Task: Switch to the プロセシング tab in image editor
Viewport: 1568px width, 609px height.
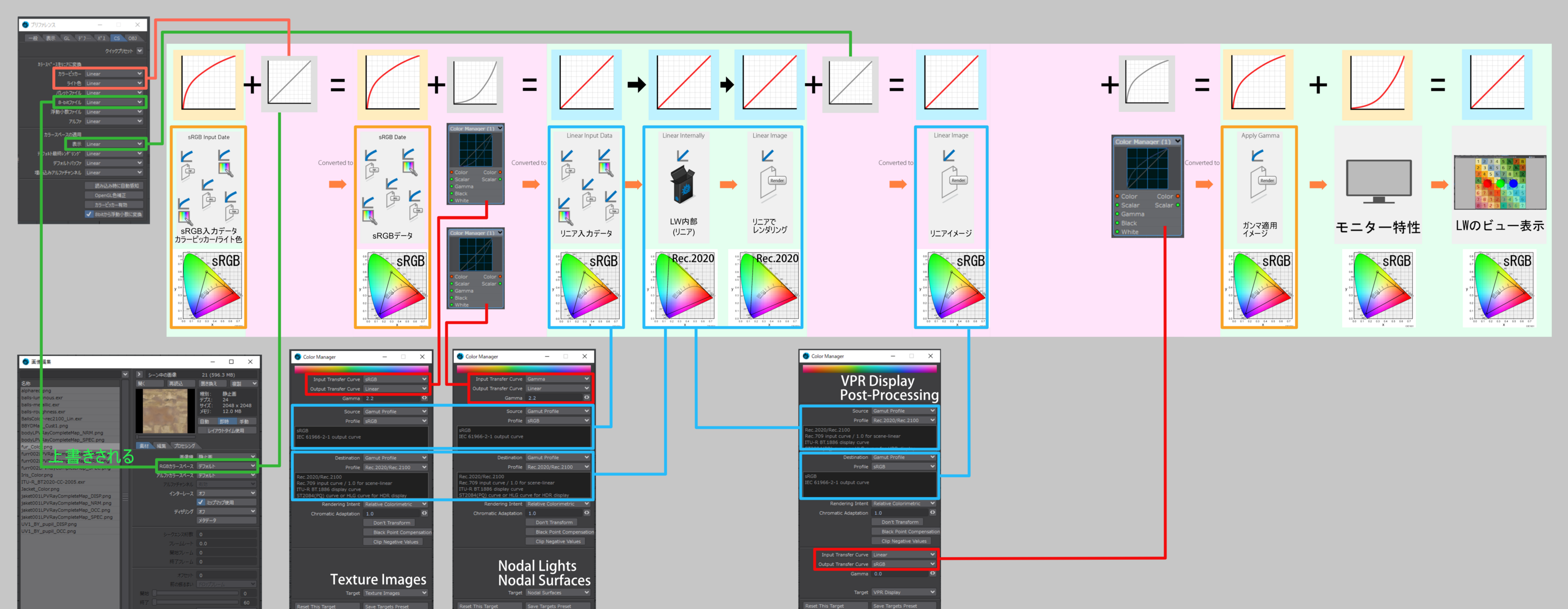Action: click(x=184, y=446)
